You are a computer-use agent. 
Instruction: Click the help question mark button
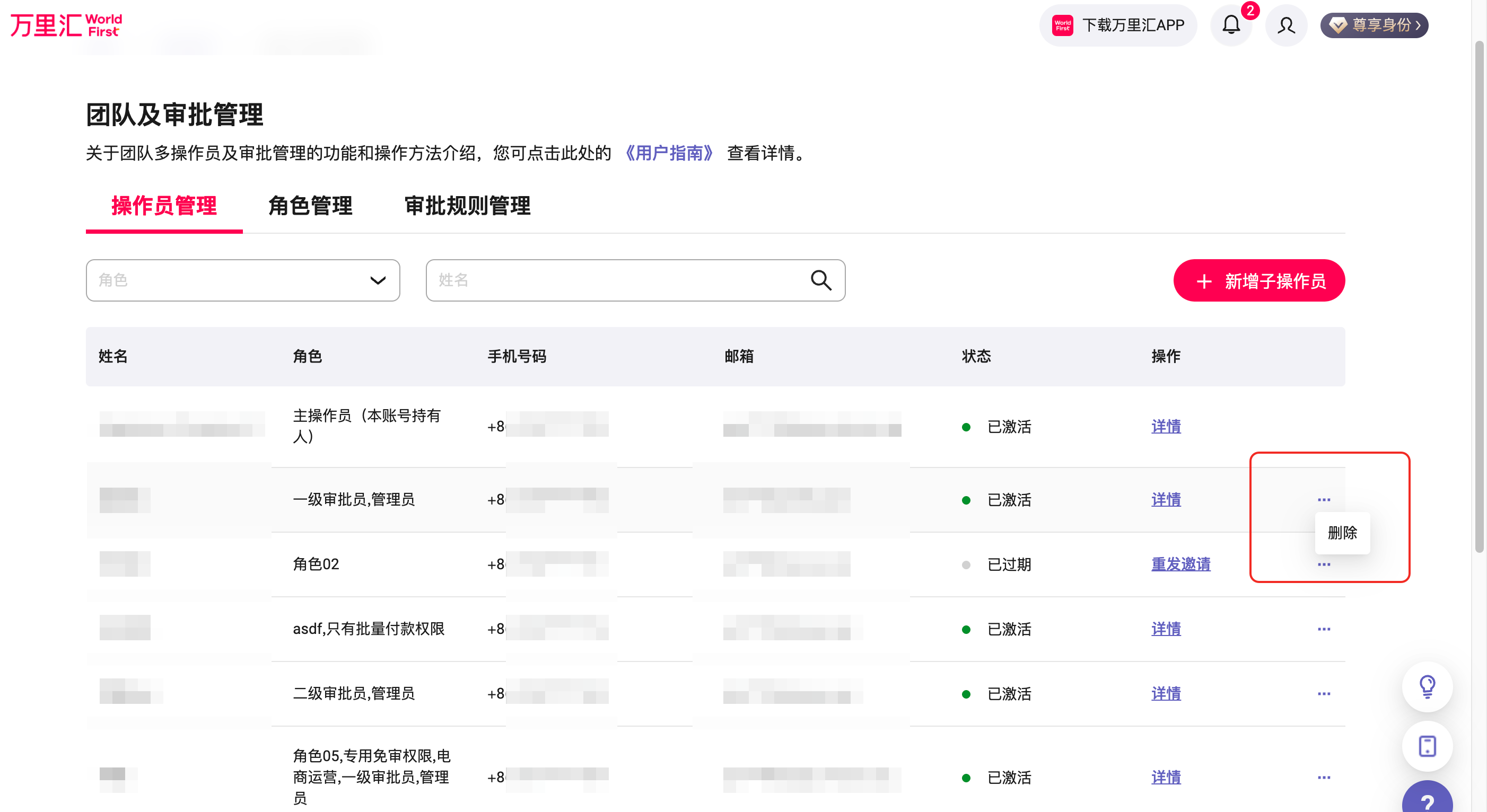coord(1427,801)
